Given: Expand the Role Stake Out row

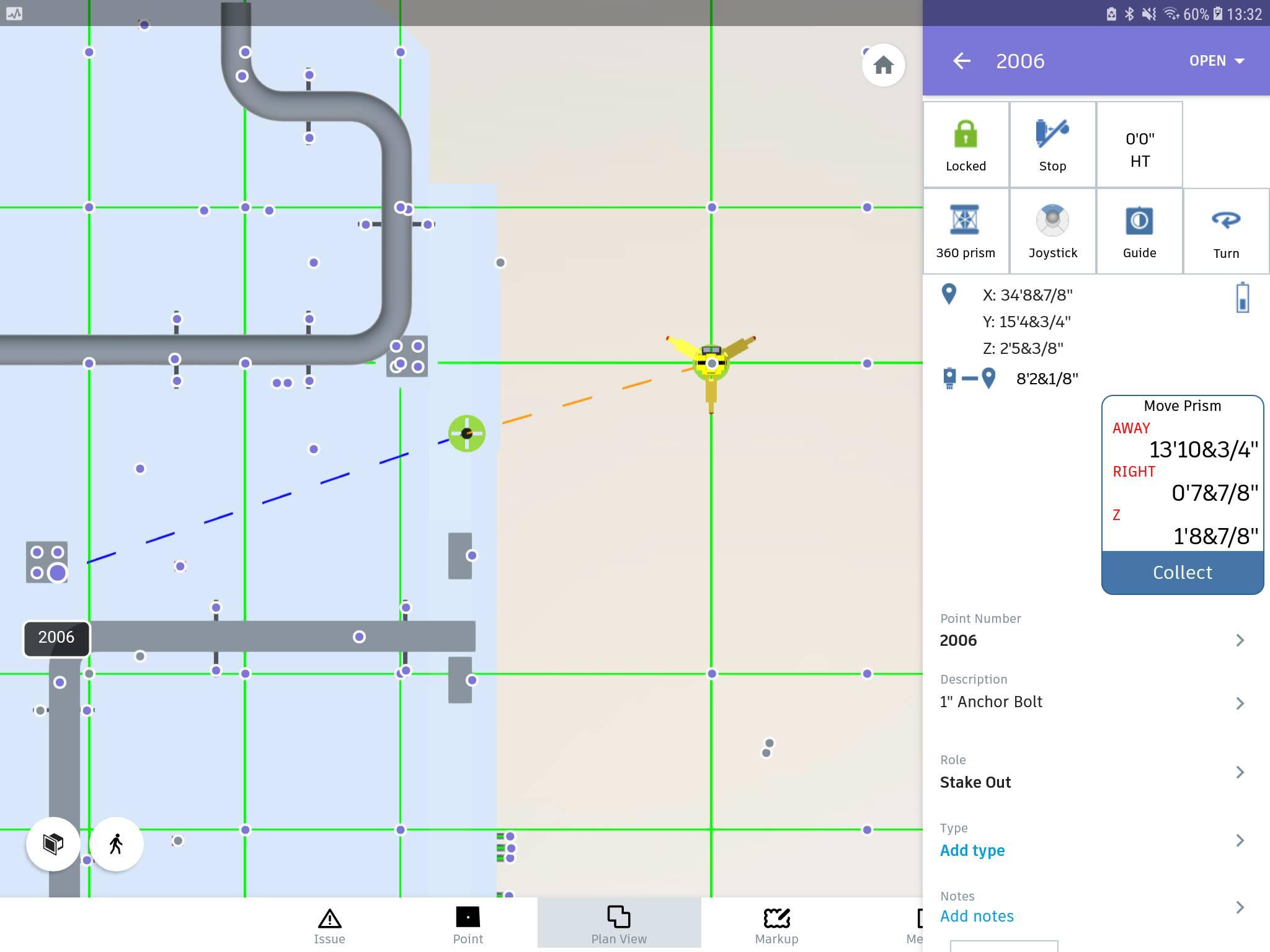Looking at the screenshot, I should (x=1096, y=772).
